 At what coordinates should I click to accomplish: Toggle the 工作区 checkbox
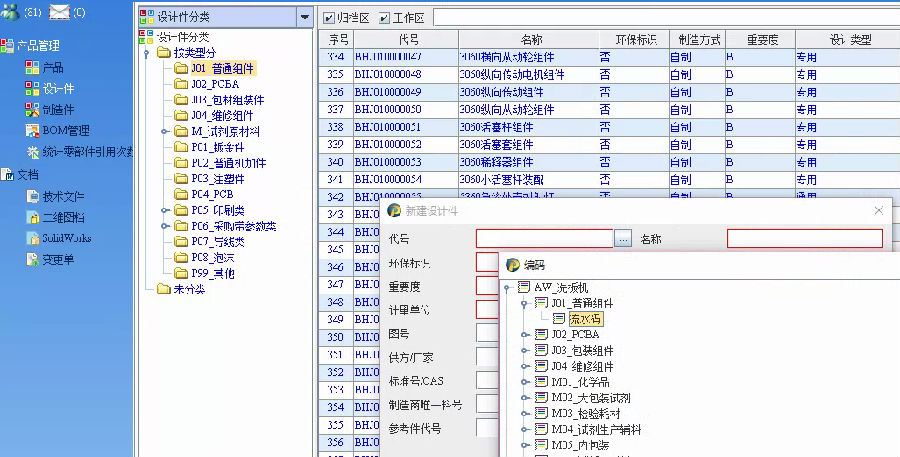pos(385,18)
